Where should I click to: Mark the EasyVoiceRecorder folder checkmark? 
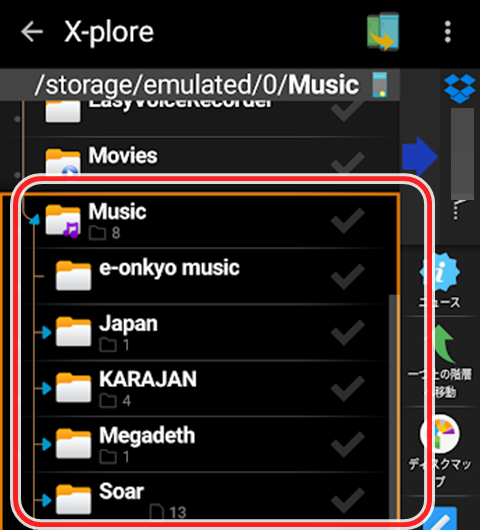348,112
